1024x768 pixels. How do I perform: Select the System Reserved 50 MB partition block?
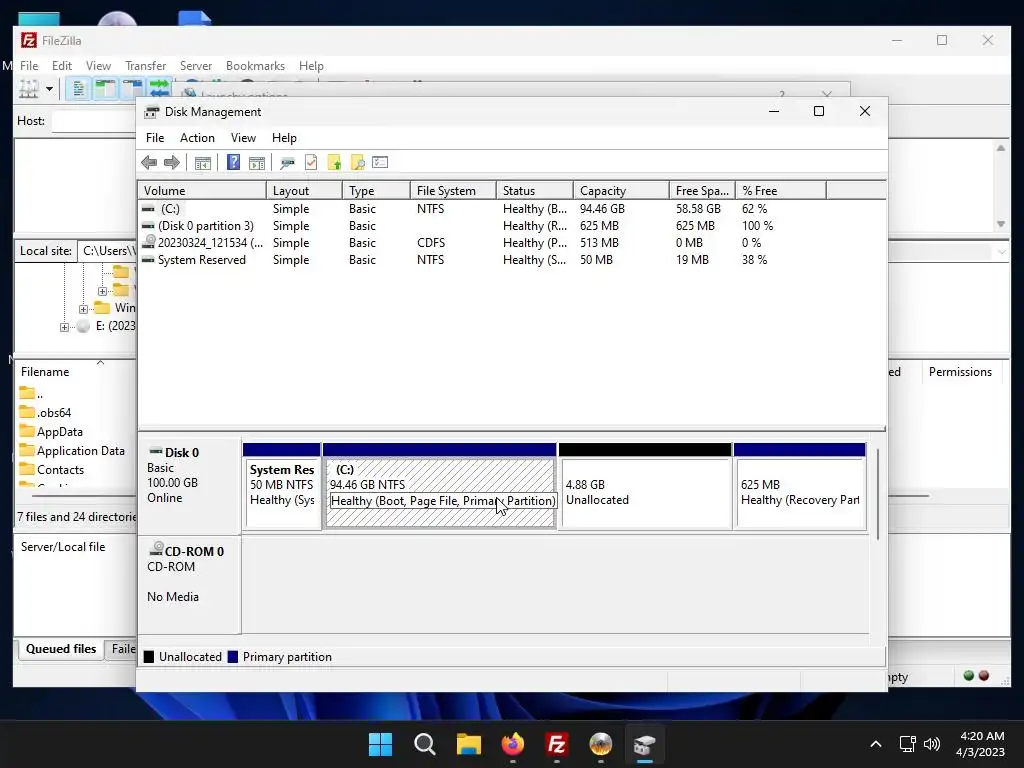point(282,486)
